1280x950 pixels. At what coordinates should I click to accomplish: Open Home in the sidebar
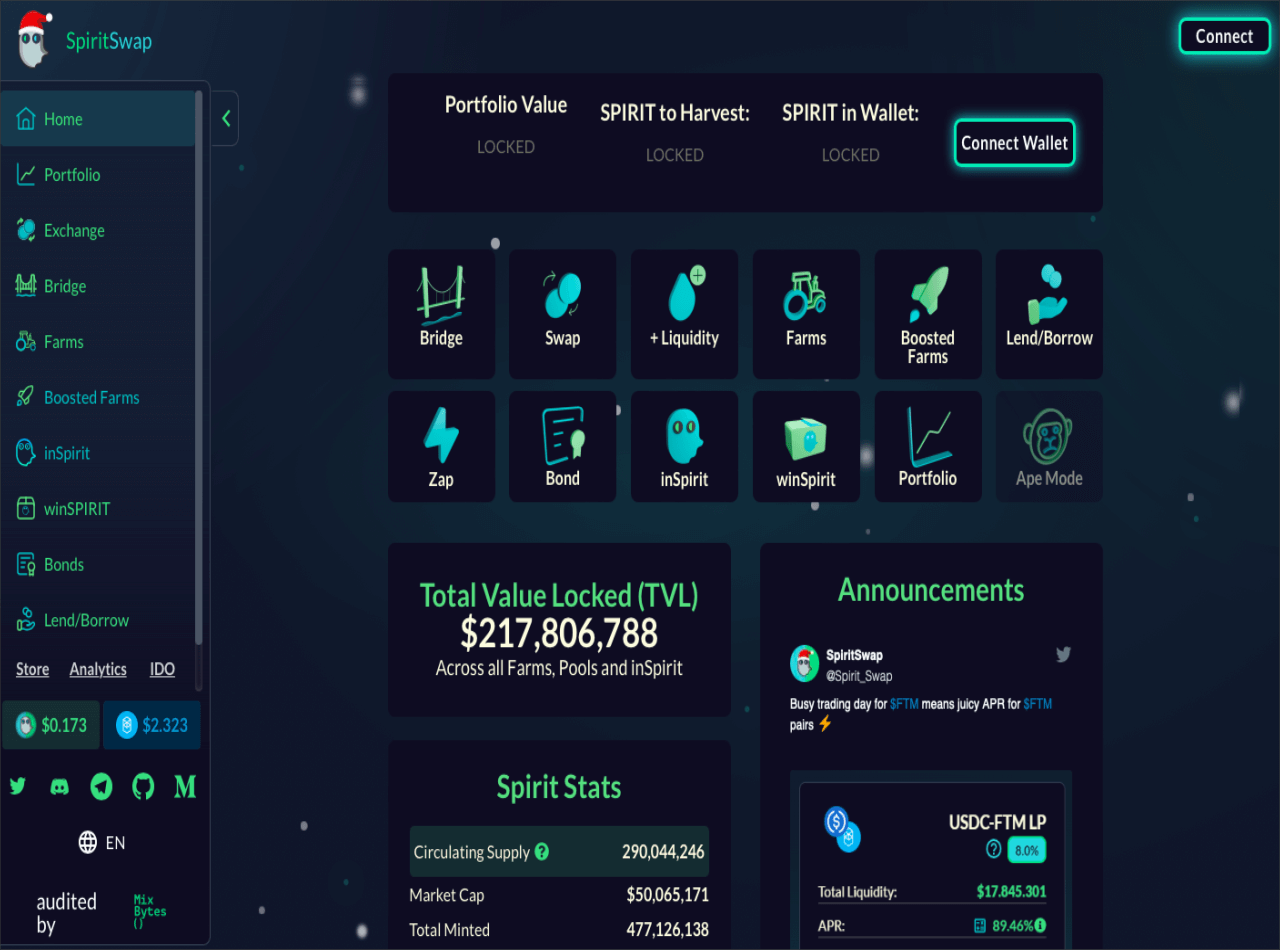click(98, 119)
